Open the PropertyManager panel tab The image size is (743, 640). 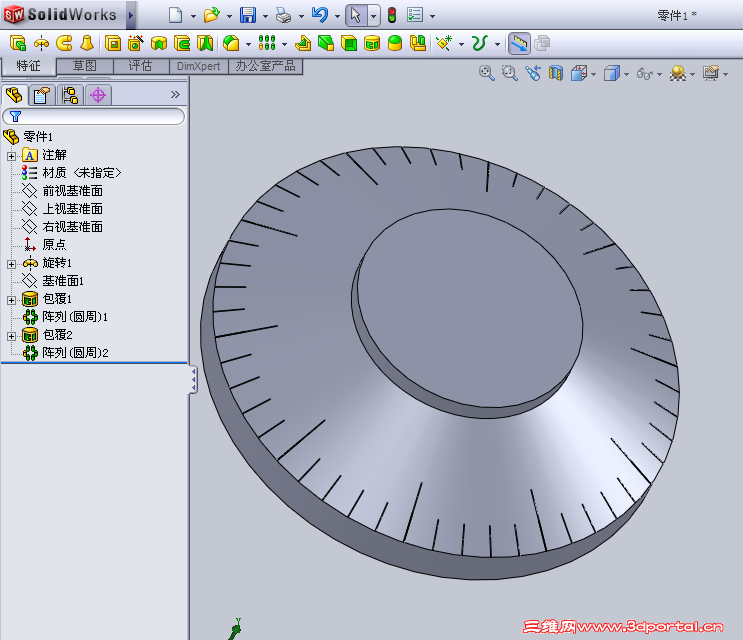[x=42, y=95]
